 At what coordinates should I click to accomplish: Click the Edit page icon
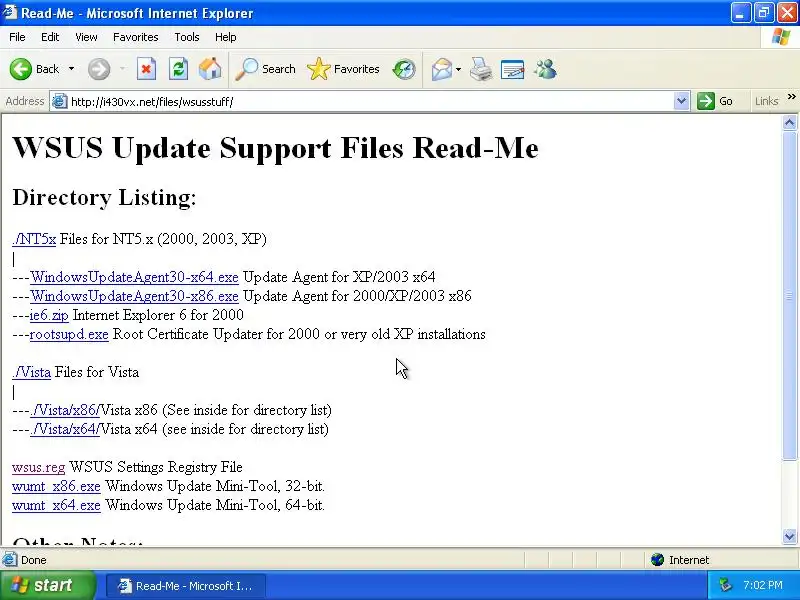pyautogui.click(x=513, y=69)
